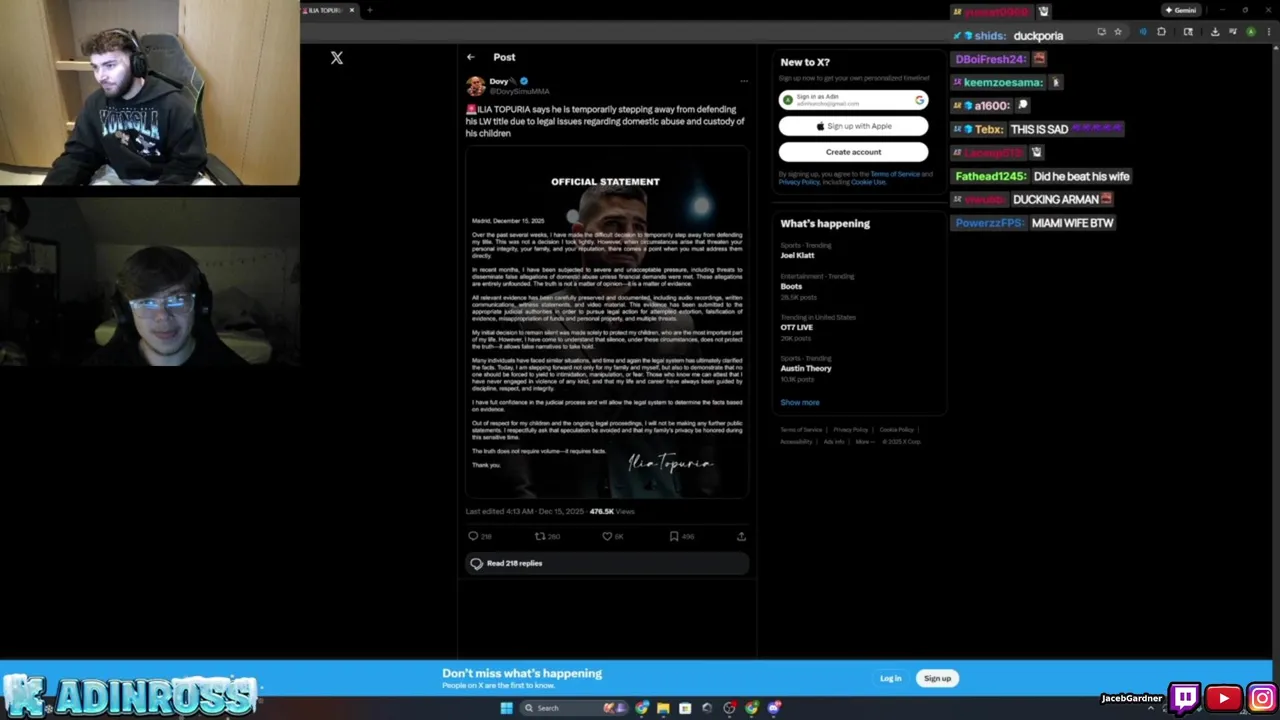Click the Dovy display name
This screenshot has width=1280, height=720.
[x=499, y=81]
